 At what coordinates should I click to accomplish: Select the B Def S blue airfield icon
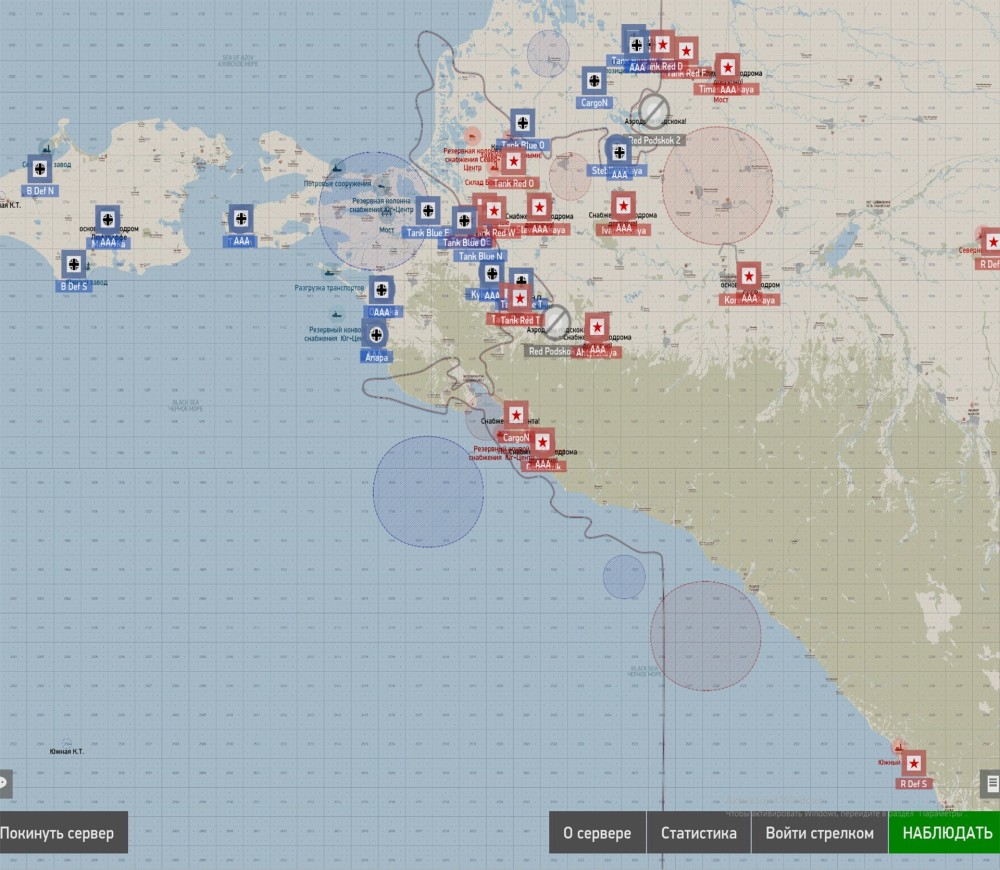click(74, 265)
